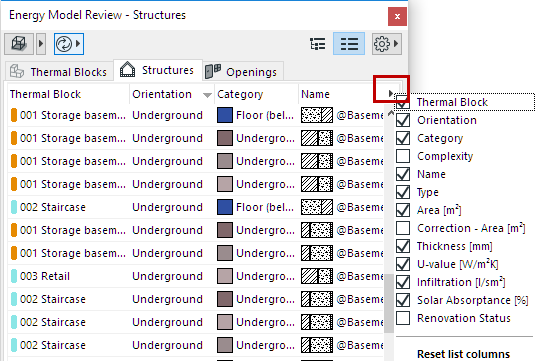Sort by Category column header
Image resolution: width=540 pixels, height=361 pixels.
(x=256, y=94)
